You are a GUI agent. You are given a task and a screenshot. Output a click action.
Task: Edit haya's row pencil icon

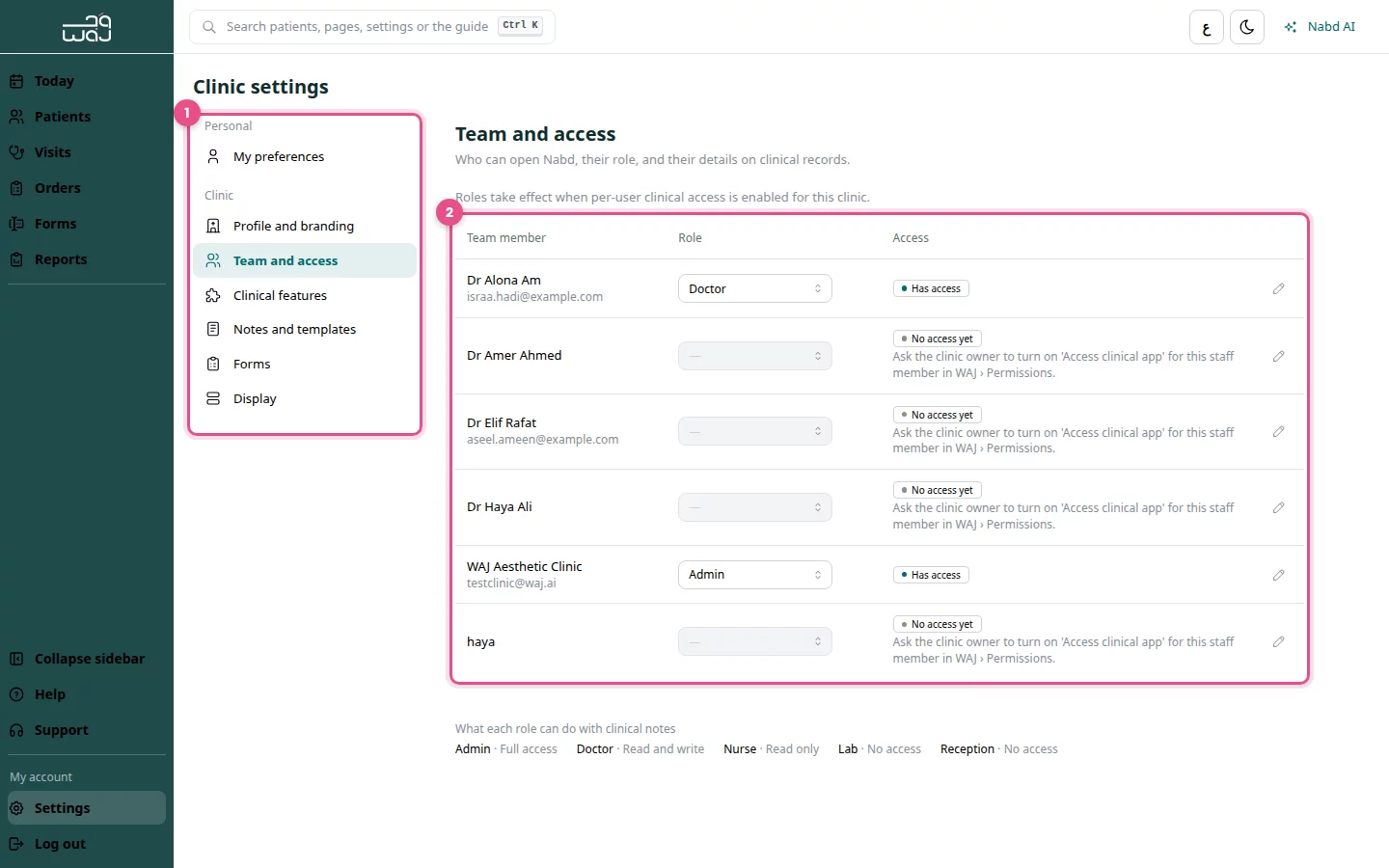[x=1278, y=641]
